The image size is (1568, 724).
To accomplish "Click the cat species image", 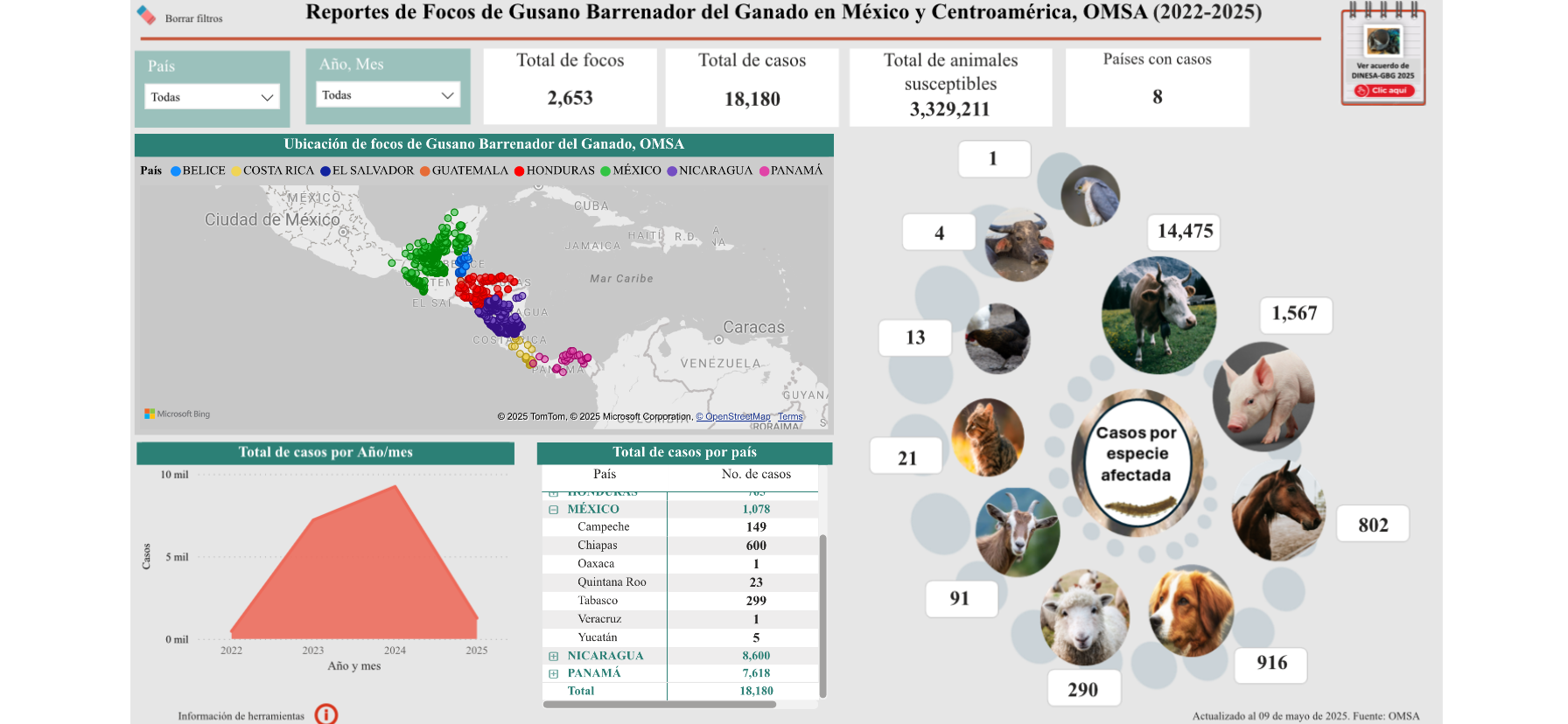I will pyautogui.click(x=988, y=437).
